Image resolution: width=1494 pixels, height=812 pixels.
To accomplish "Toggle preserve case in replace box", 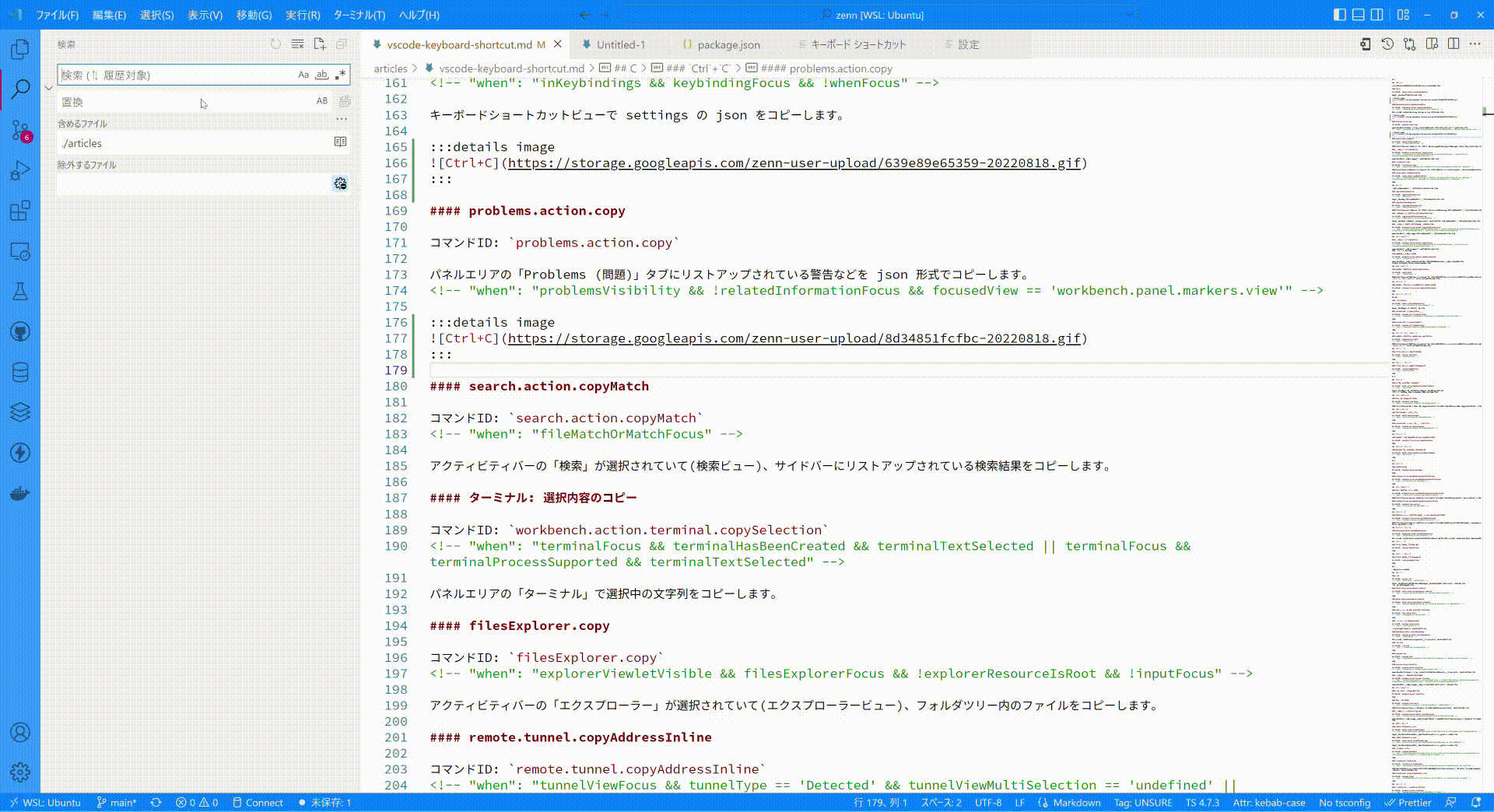I will coord(321,101).
